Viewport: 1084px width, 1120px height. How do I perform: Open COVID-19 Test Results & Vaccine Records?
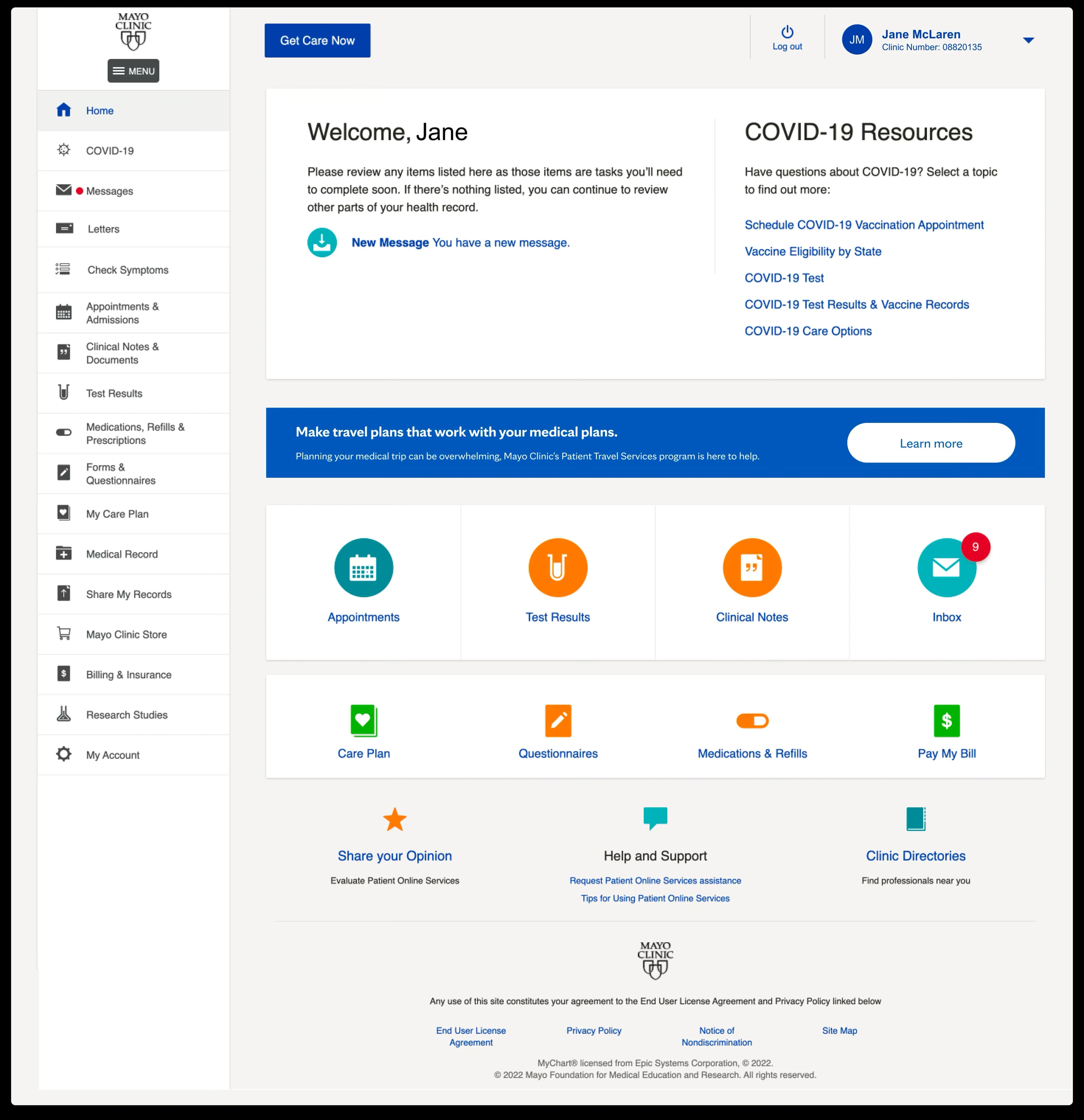click(x=856, y=305)
